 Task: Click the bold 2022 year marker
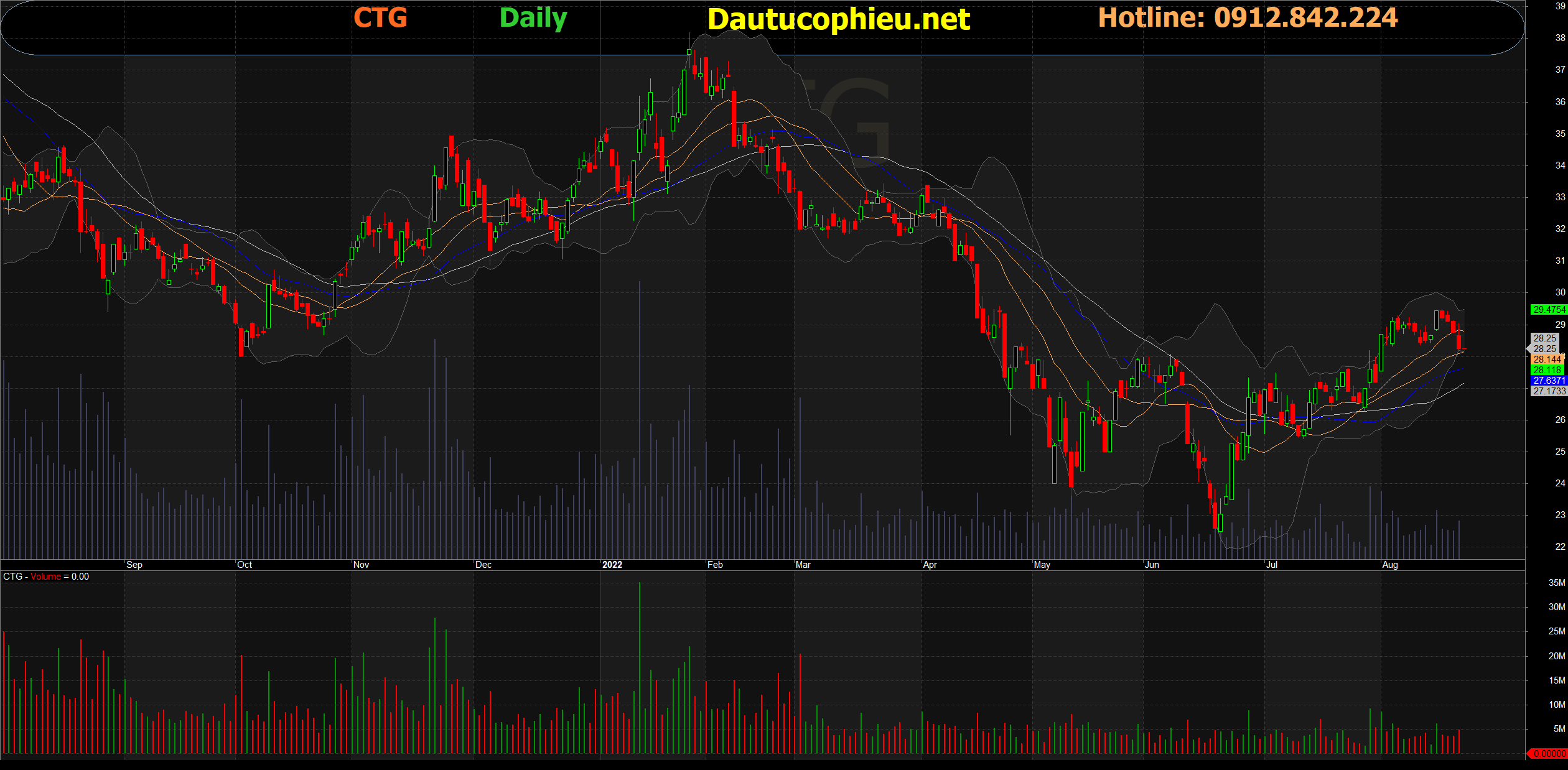(x=612, y=565)
